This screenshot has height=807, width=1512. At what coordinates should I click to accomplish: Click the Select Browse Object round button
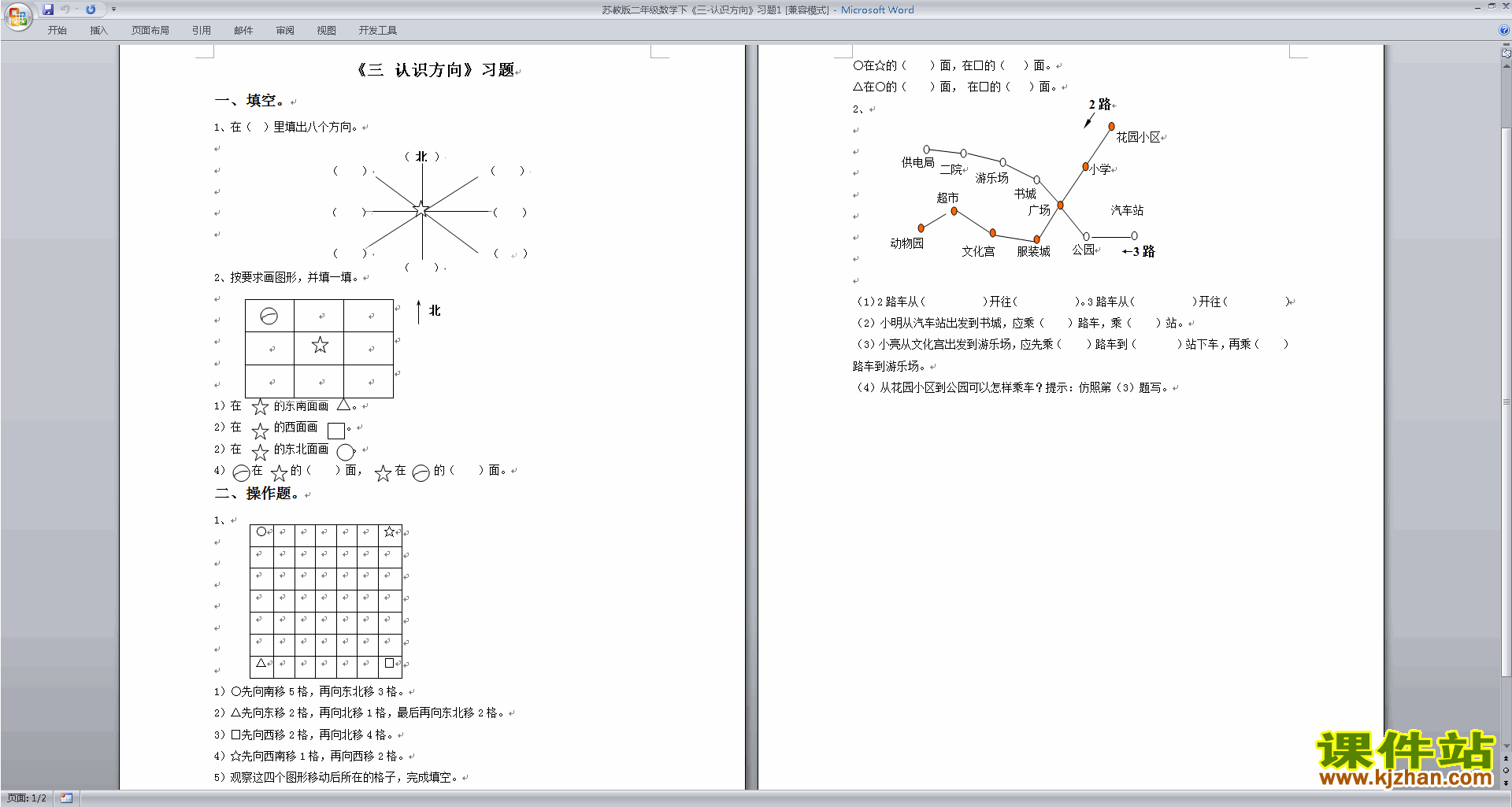click(1506, 770)
